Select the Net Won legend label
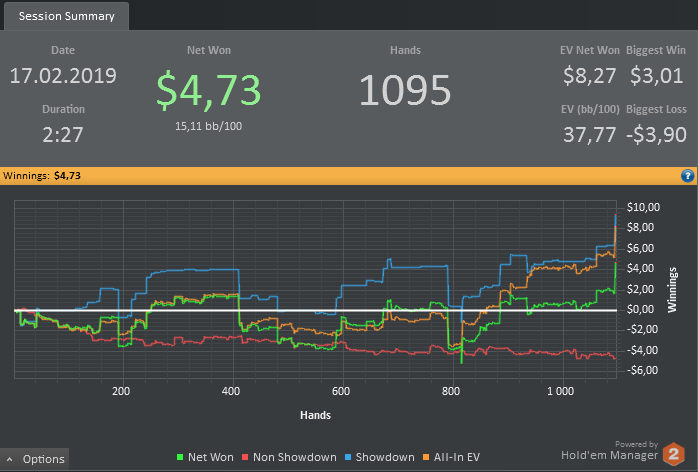 coord(211,457)
